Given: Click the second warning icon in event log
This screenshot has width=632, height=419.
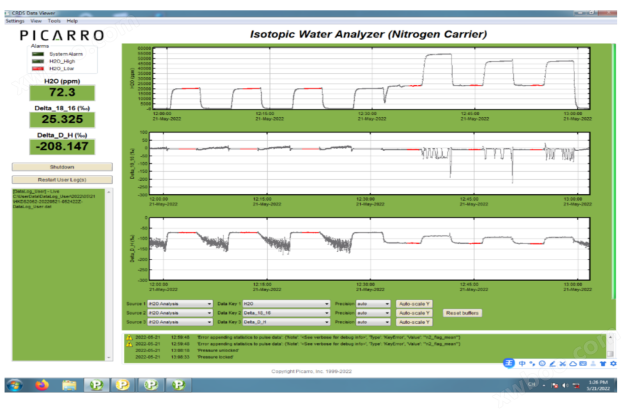Looking at the screenshot, I should point(129,344).
